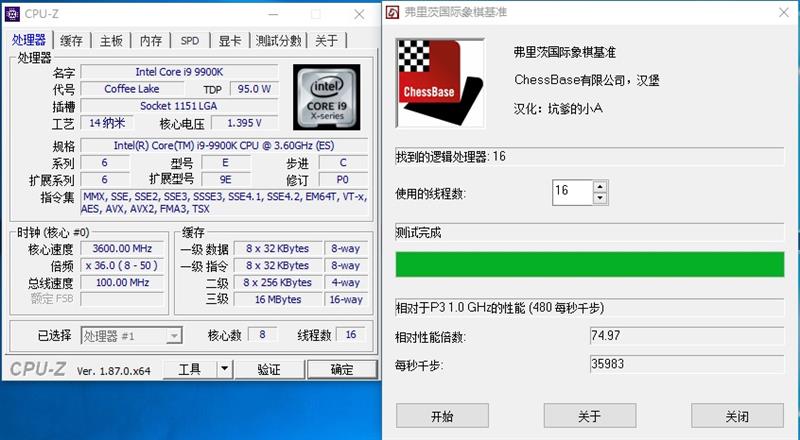Close the Fritz Chess Benchmark window
This screenshot has height=440, width=800.
784,12
